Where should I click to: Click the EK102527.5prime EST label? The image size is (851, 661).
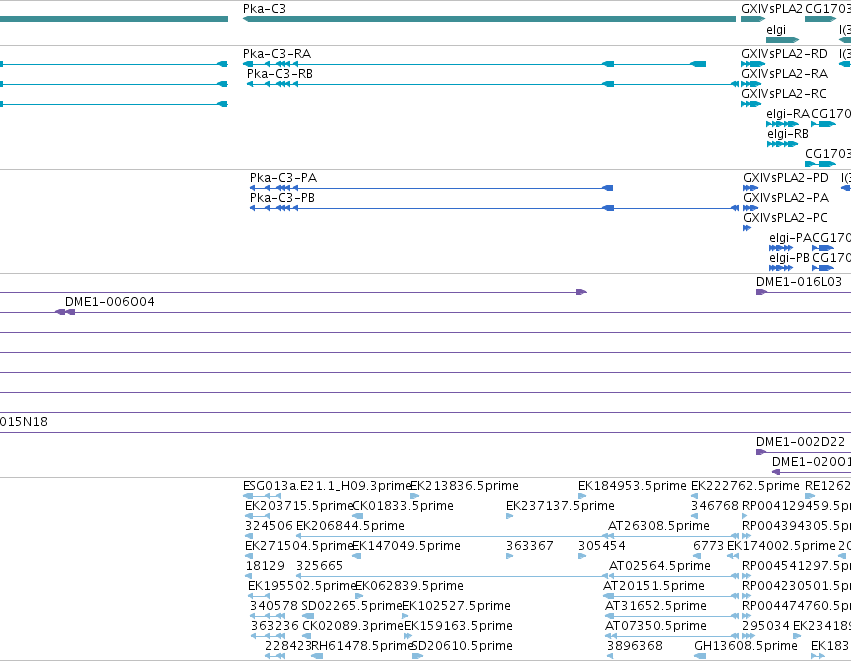click(x=456, y=606)
